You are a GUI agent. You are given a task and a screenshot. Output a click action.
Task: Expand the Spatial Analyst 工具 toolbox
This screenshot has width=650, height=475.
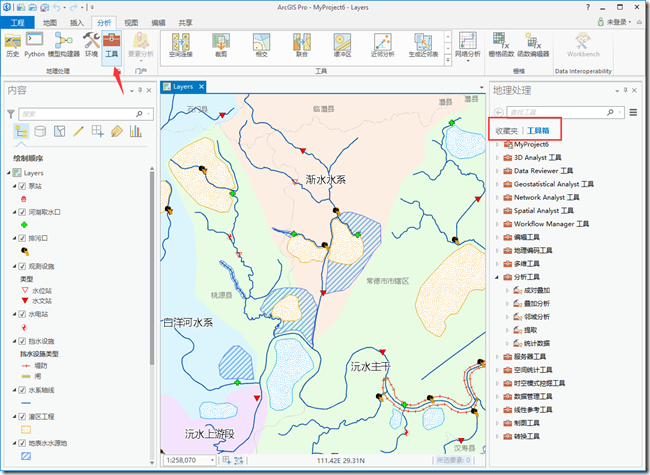coord(497,211)
